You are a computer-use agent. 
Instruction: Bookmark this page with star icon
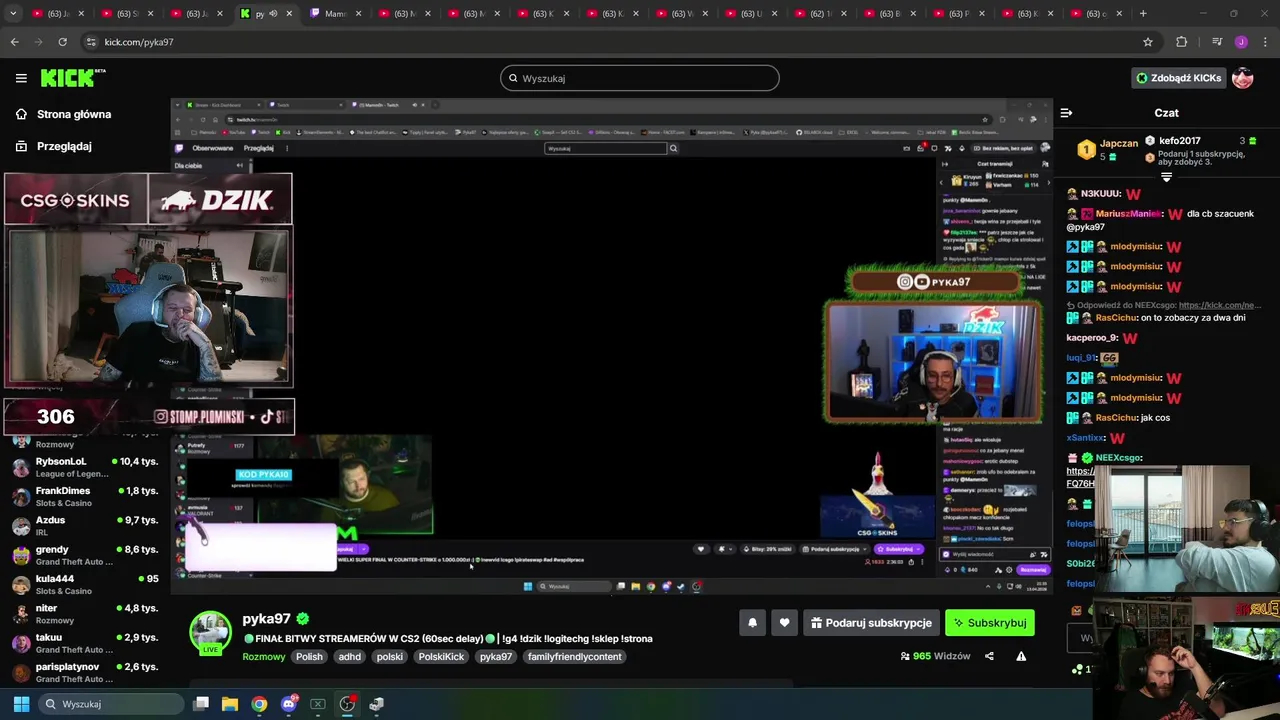pos(1148,42)
